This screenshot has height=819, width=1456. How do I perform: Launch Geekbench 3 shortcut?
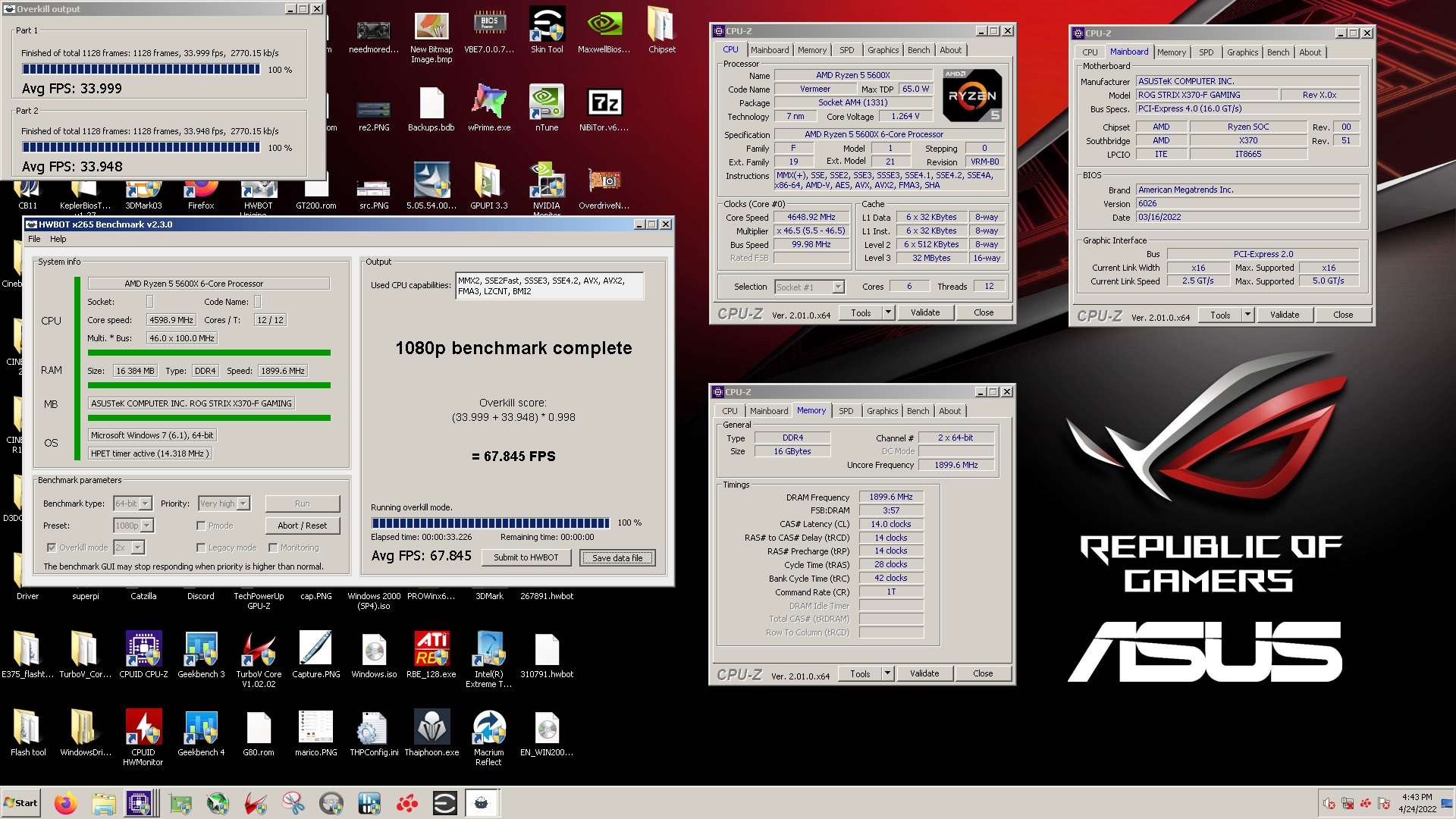coord(201,656)
